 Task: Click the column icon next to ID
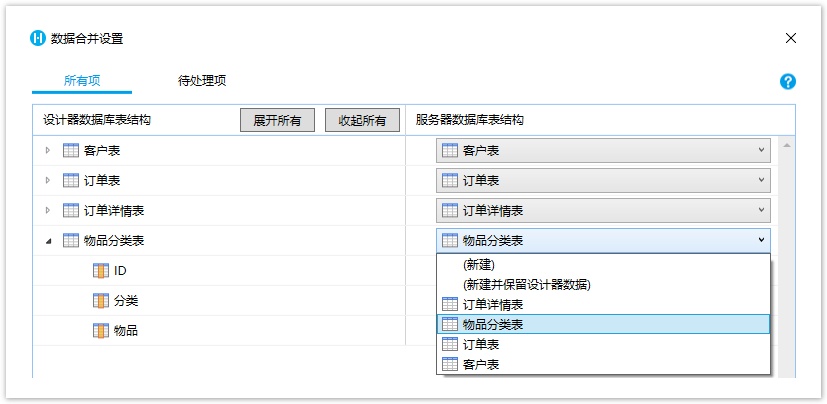(101, 271)
